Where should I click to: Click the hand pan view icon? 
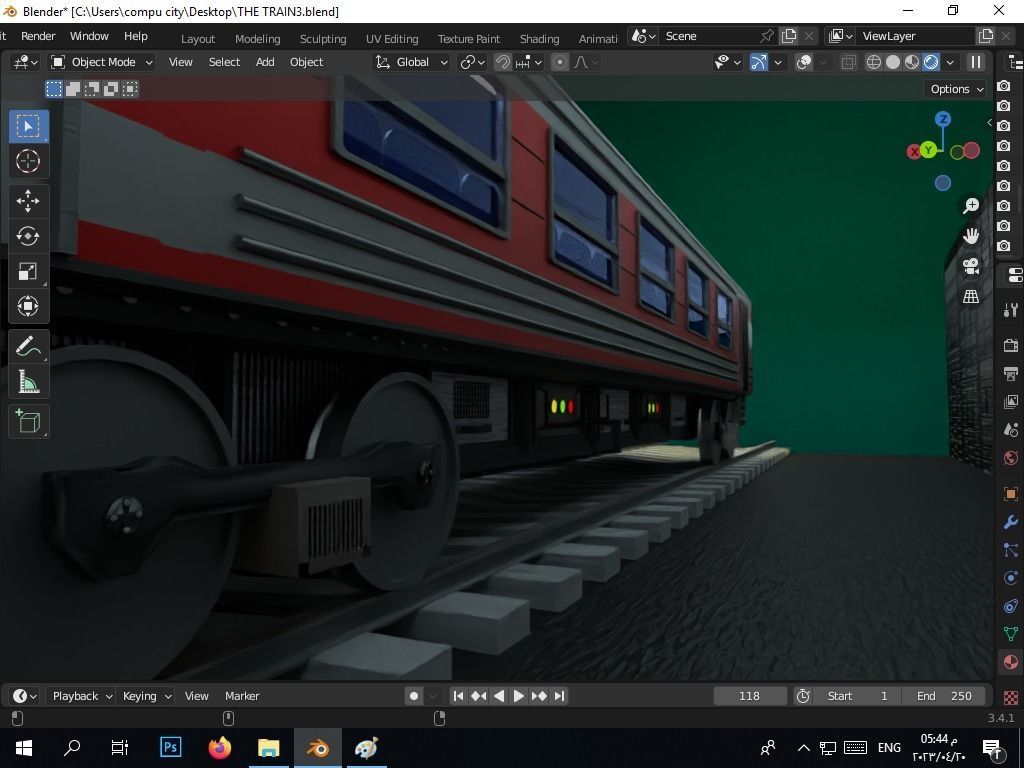coord(971,236)
